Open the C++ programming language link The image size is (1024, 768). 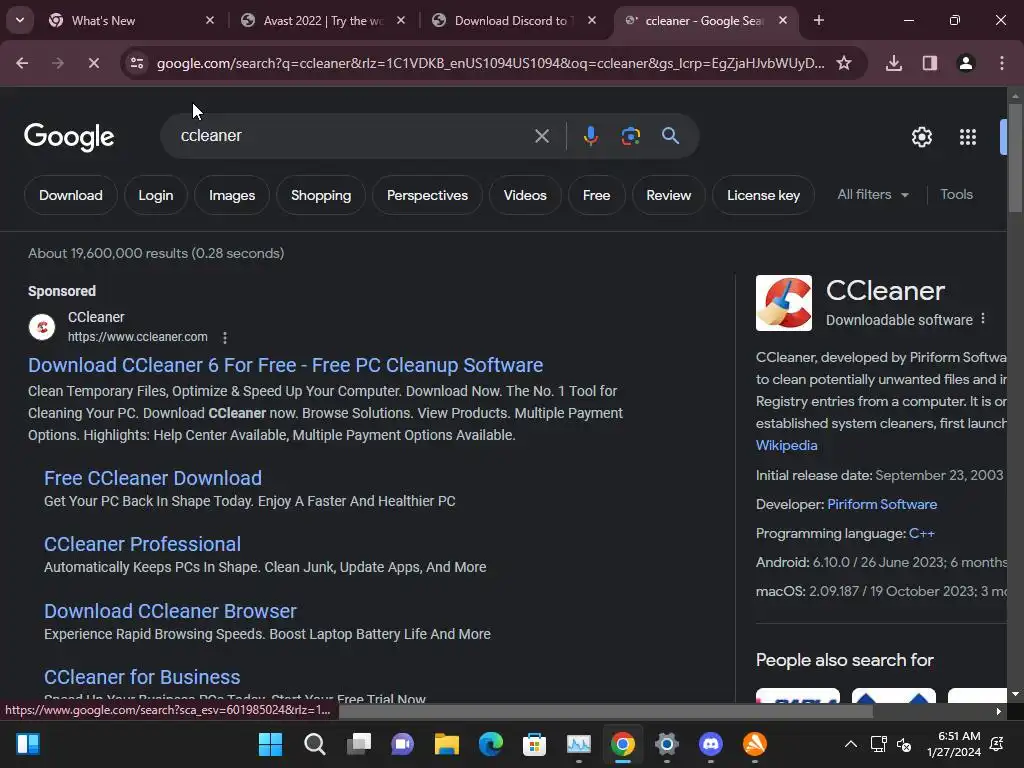click(921, 534)
